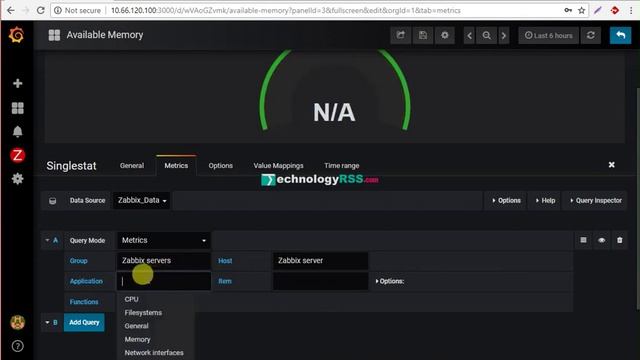This screenshot has width=640, height=360.
Task: Share the dashboard
Action: (400, 36)
